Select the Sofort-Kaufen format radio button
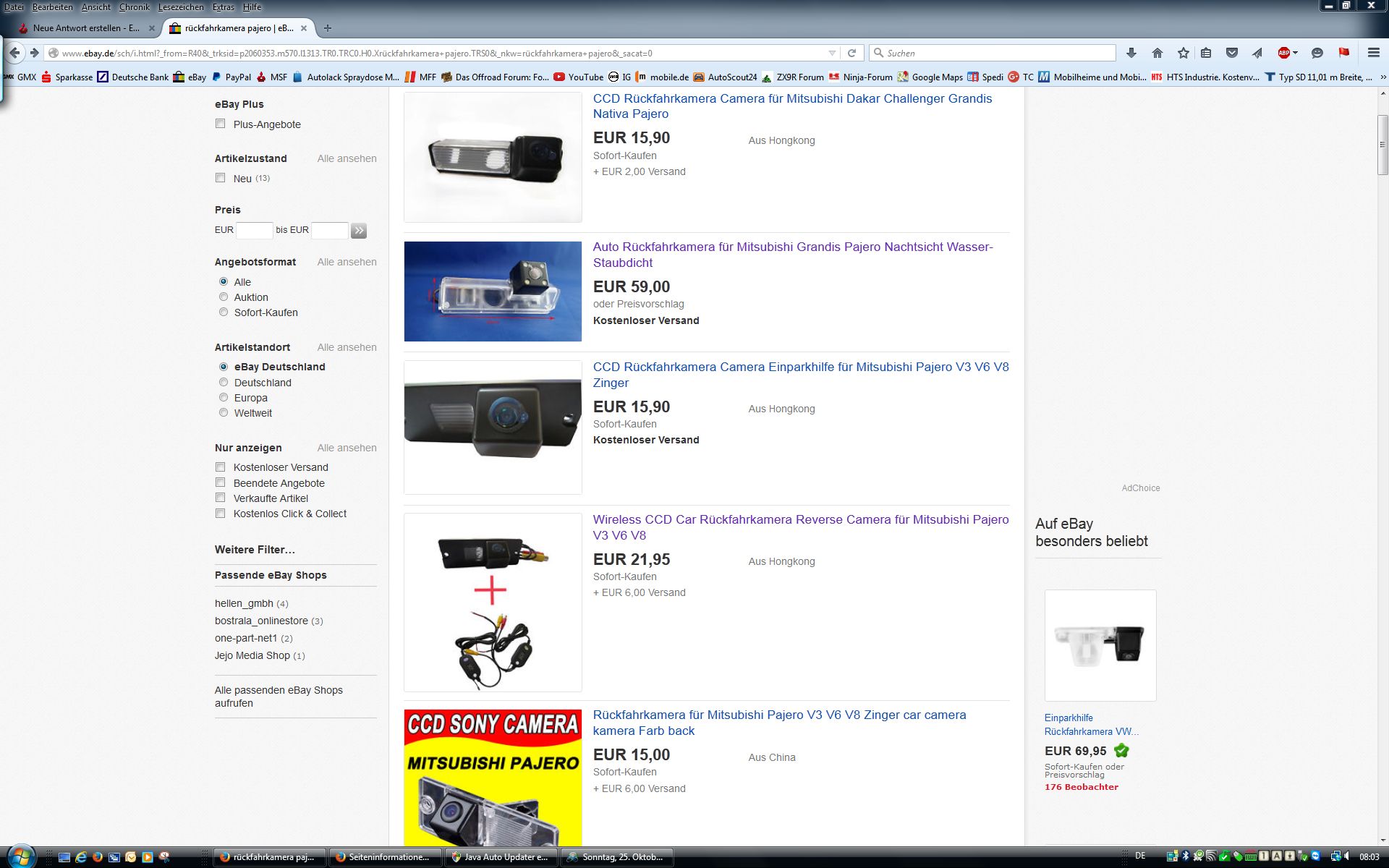1389x868 pixels. pyautogui.click(x=224, y=312)
